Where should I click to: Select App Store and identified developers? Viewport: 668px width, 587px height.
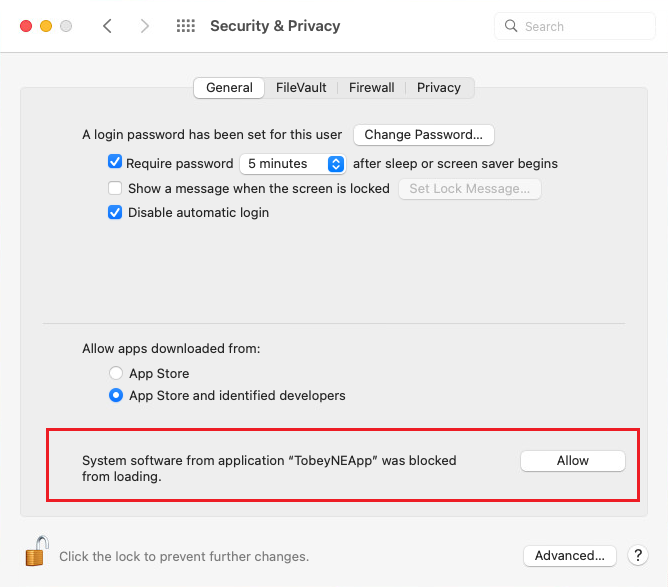(x=116, y=395)
